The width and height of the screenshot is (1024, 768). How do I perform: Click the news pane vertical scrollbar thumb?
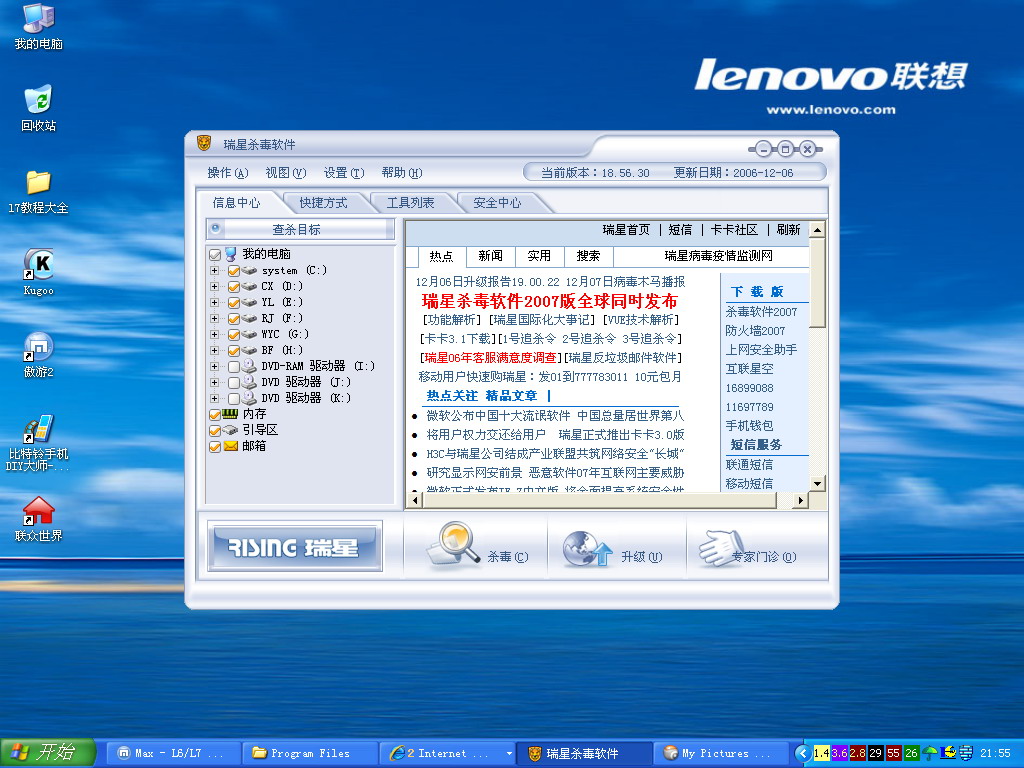pyautogui.click(x=817, y=283)
